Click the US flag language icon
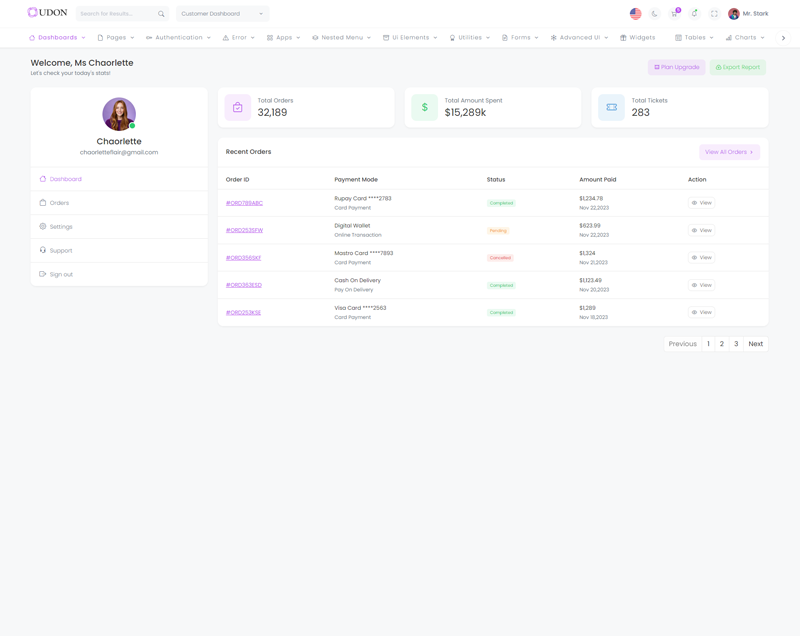This screenshot has width=800, height=636. tap(635, 14)
